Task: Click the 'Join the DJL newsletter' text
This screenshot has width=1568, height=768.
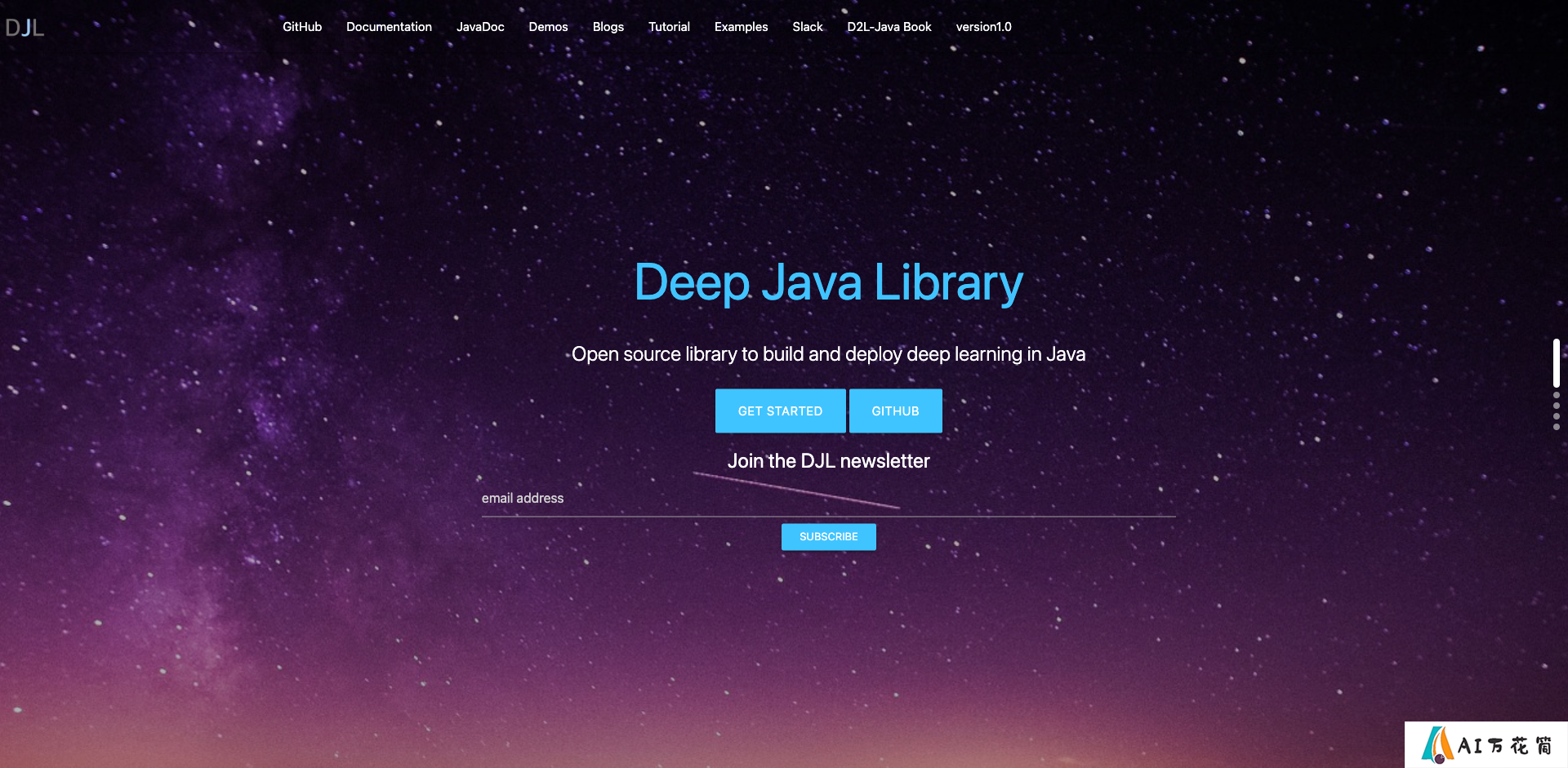Action: pyautogui.click(x=828, y=461)
